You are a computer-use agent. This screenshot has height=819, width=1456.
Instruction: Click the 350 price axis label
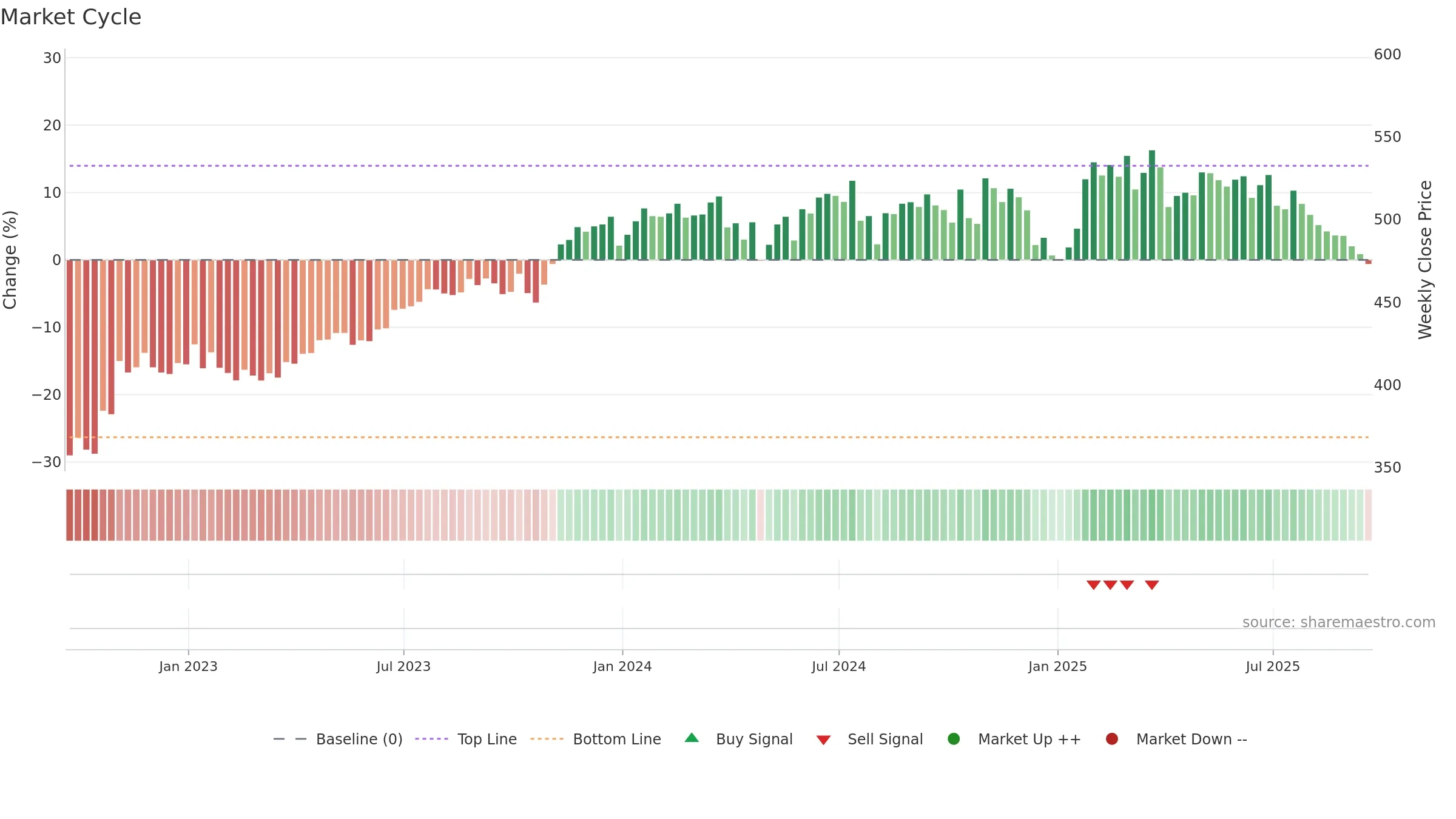[1387, 468]
